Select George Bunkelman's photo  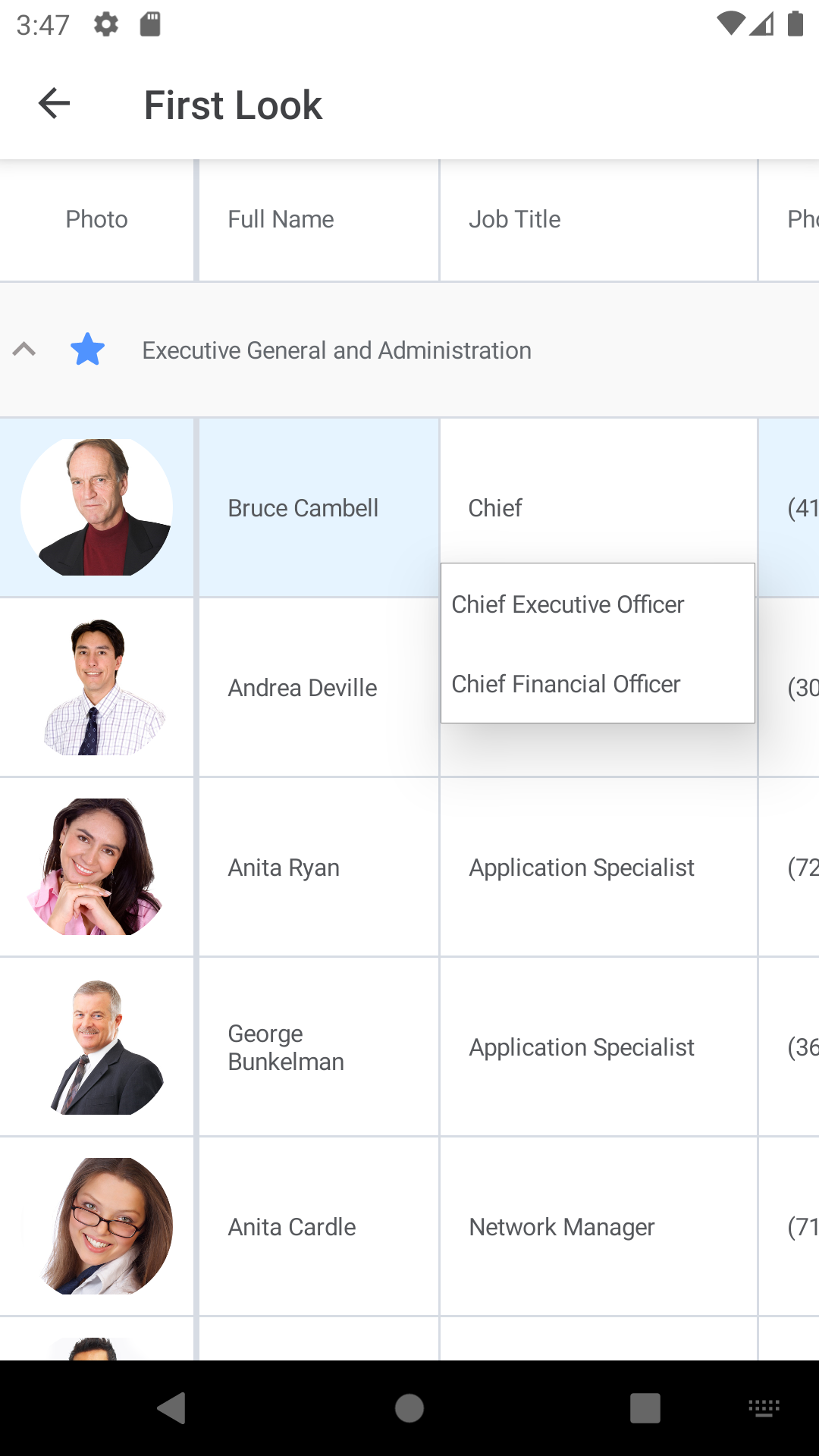pos(97,1046)
